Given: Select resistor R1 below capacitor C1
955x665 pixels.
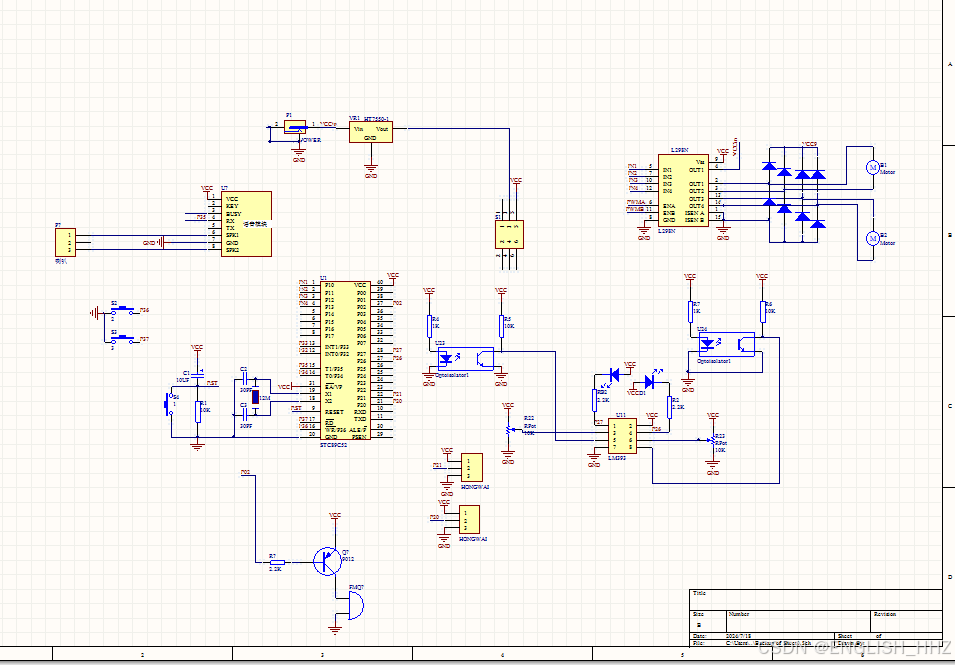Looking at the screenshot, I should (198, 411).
